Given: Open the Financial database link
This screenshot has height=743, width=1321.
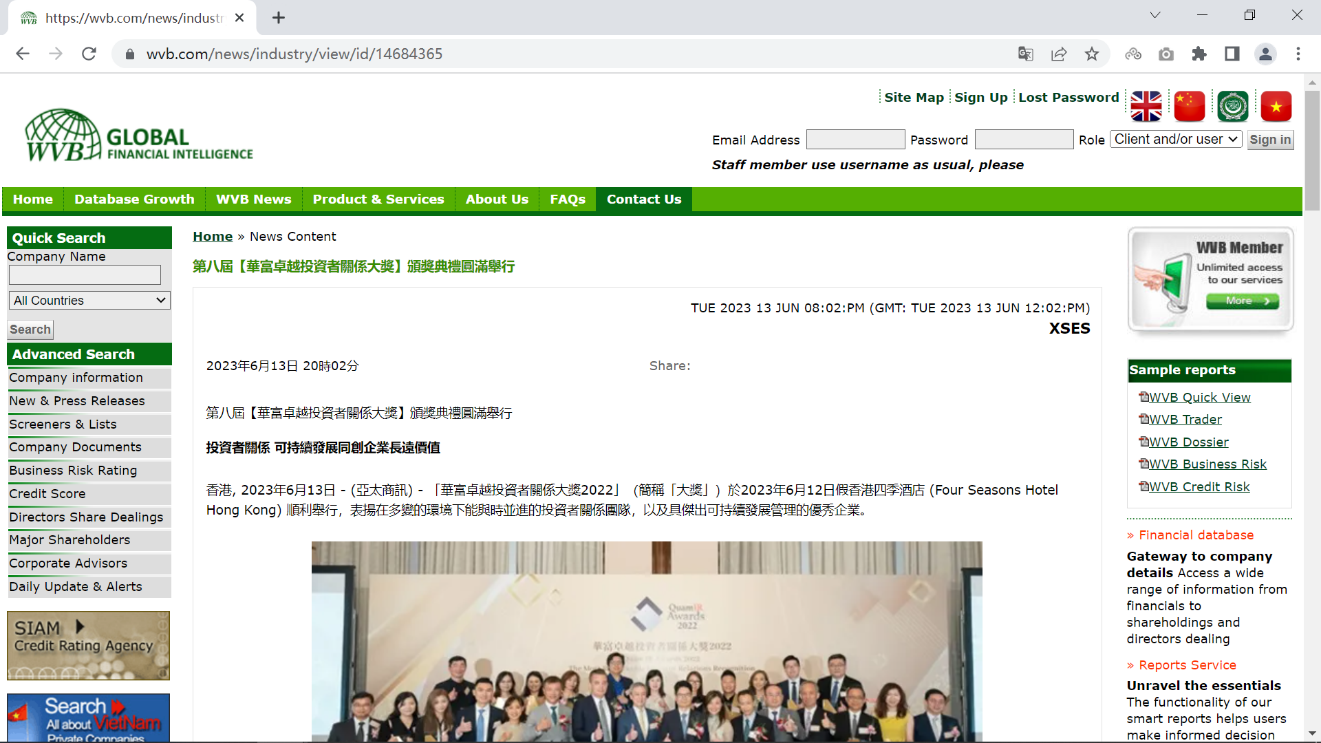Looking at the screenshot, I should pyautogui.click(x=1196, y=535).
